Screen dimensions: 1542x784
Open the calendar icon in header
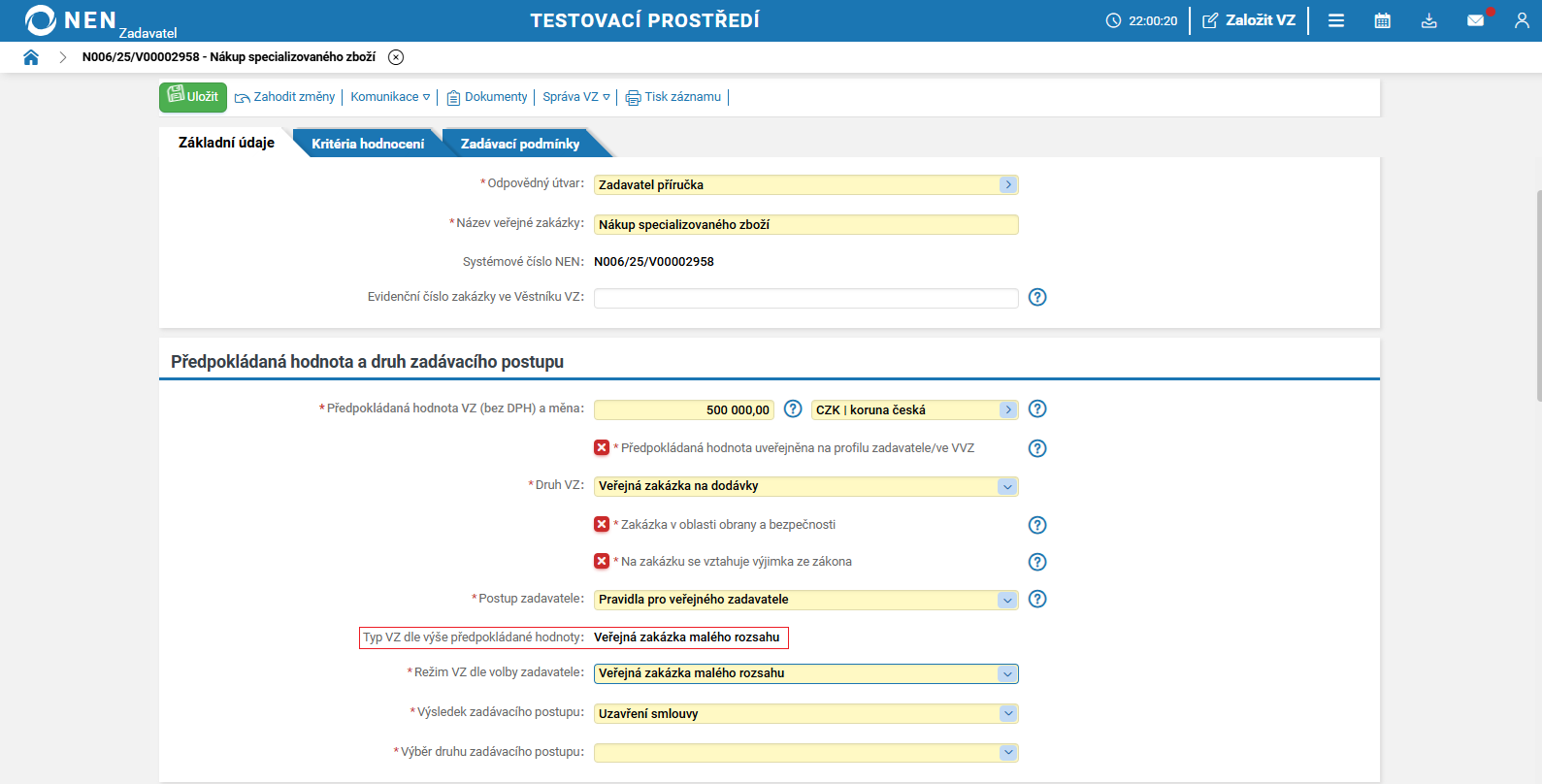click(1383, 20)
